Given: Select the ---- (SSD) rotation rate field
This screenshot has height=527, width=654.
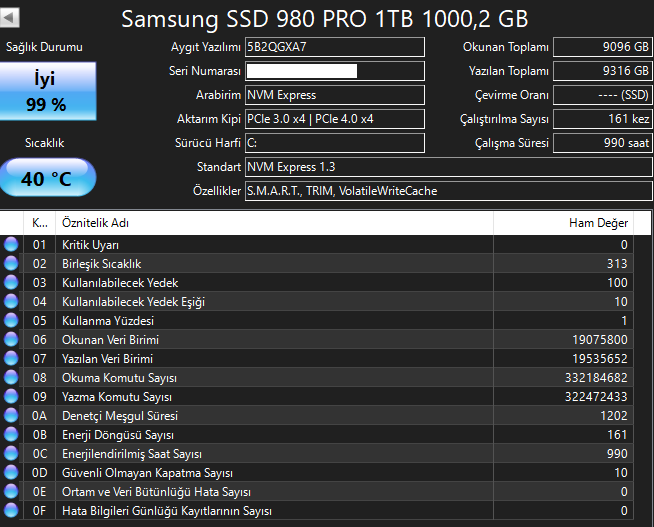Looking at the screenshot, I should [603, 95].
